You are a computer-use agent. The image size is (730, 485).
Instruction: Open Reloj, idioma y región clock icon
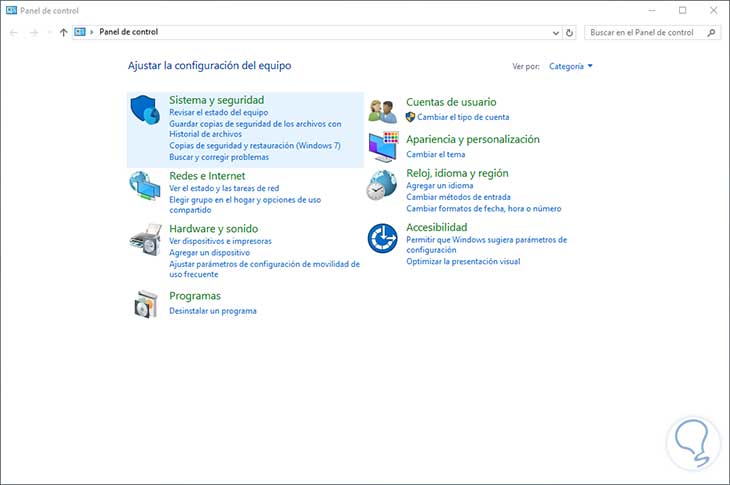tap(381, 185)
